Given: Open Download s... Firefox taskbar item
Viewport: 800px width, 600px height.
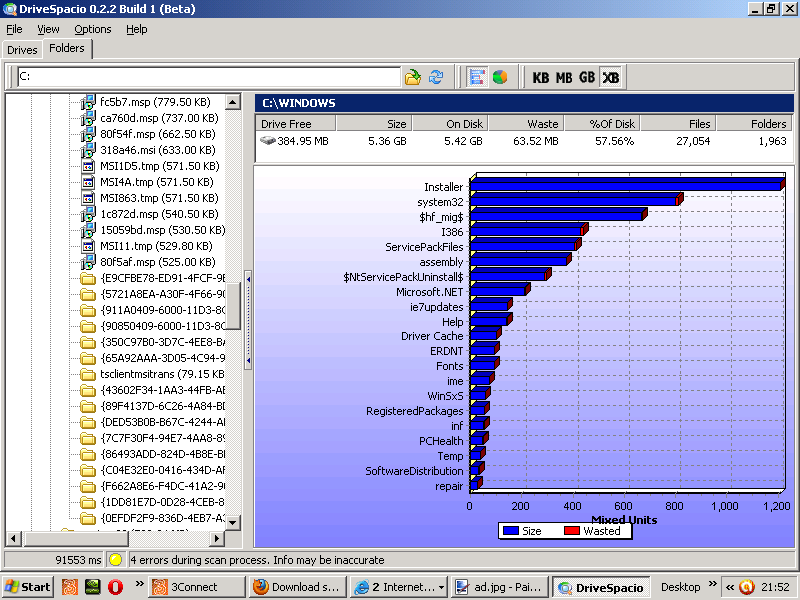Looking at the screenshot, I should click(298, 587).
